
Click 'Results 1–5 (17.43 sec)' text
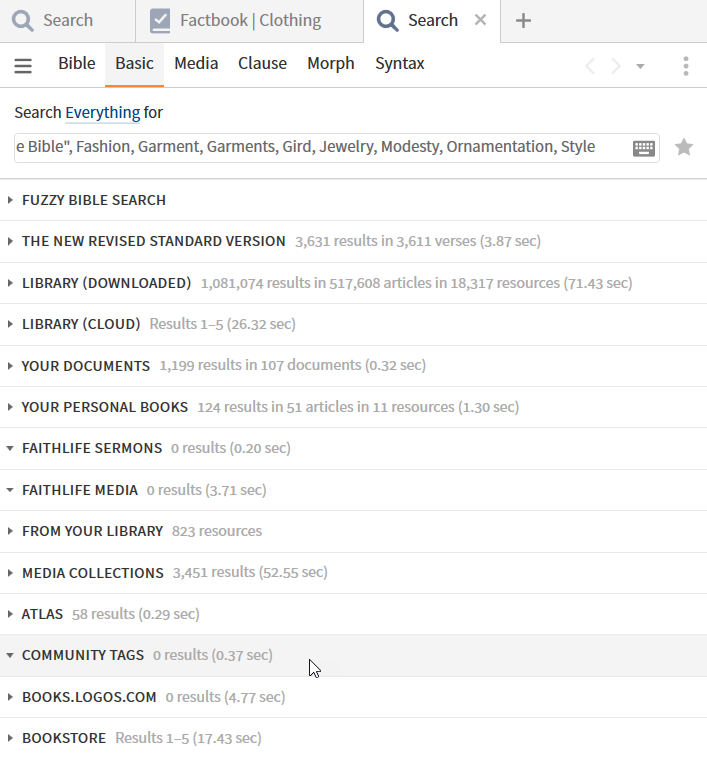pos(188,738)
